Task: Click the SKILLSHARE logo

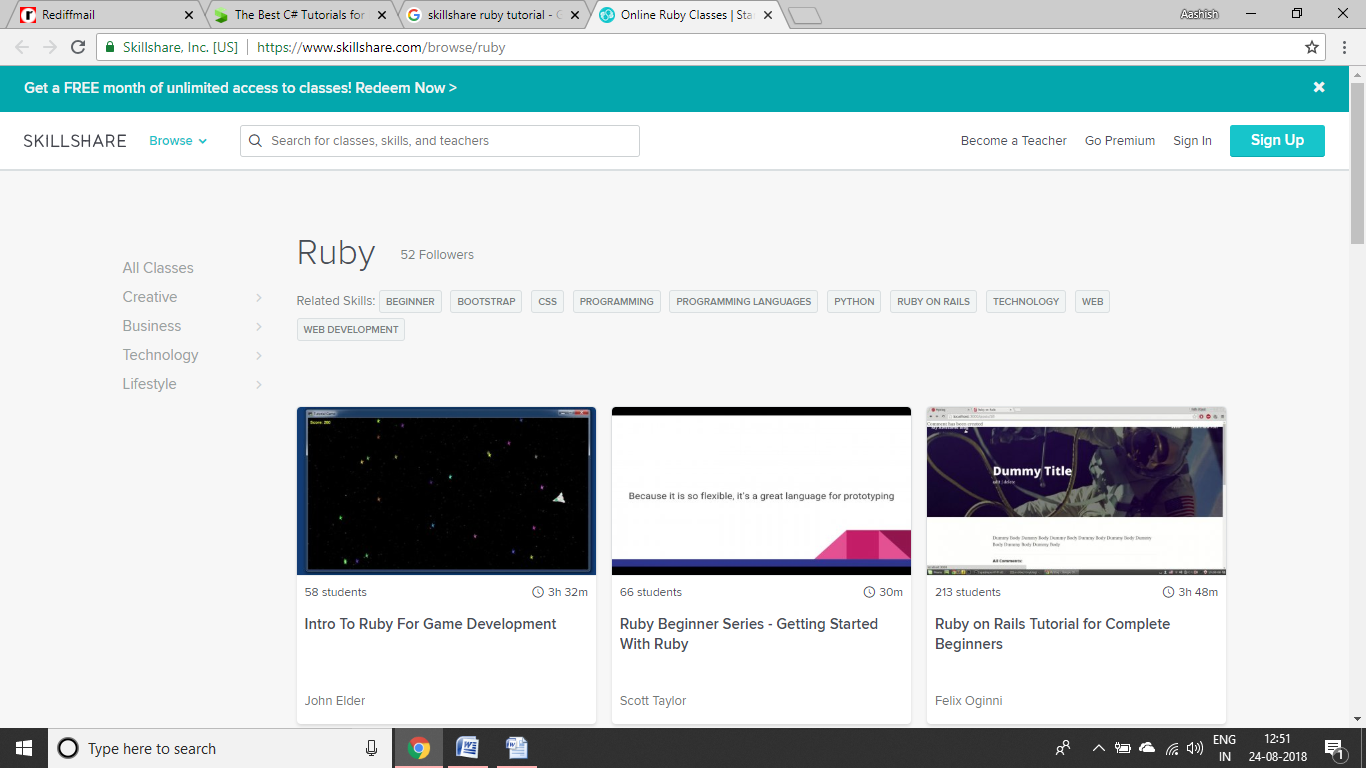Action: 75,141
